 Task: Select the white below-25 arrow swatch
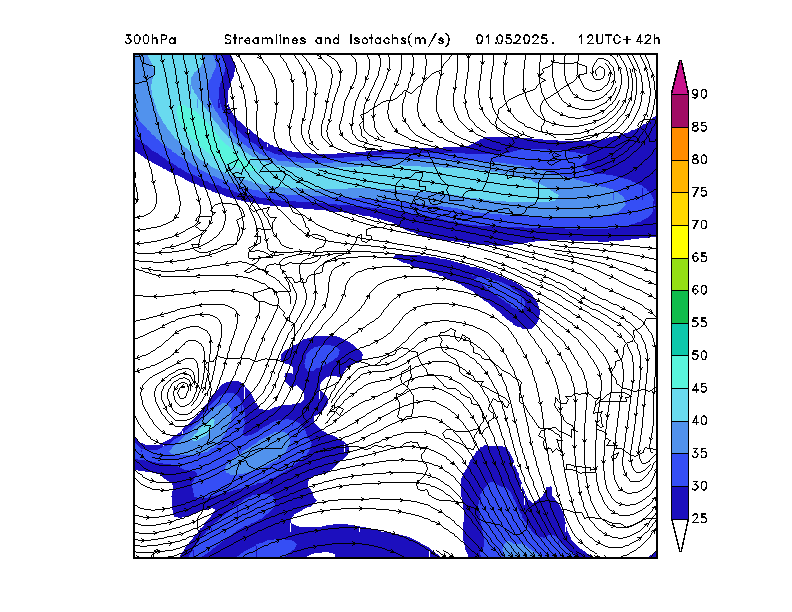pyautogui.click(x=680, y=533)
